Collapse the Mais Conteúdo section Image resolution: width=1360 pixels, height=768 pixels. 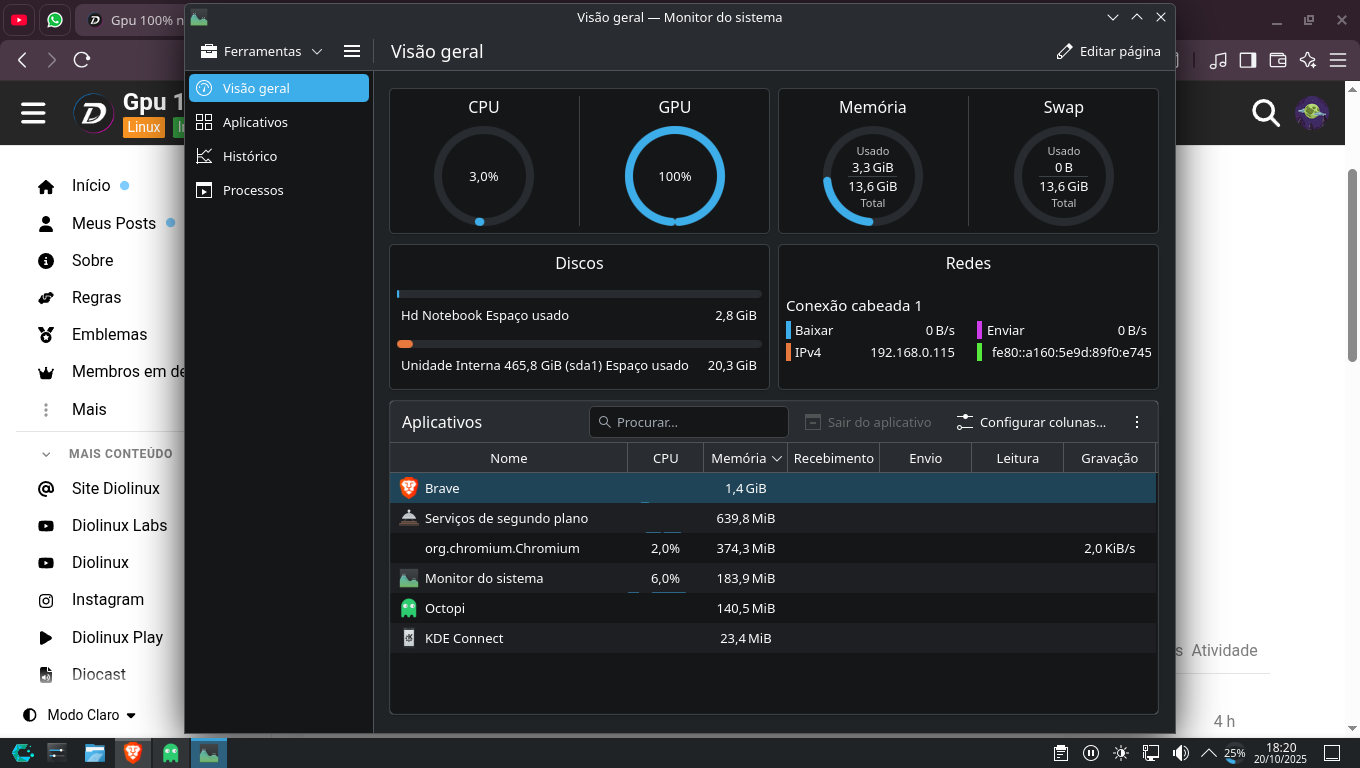[46, 454]
